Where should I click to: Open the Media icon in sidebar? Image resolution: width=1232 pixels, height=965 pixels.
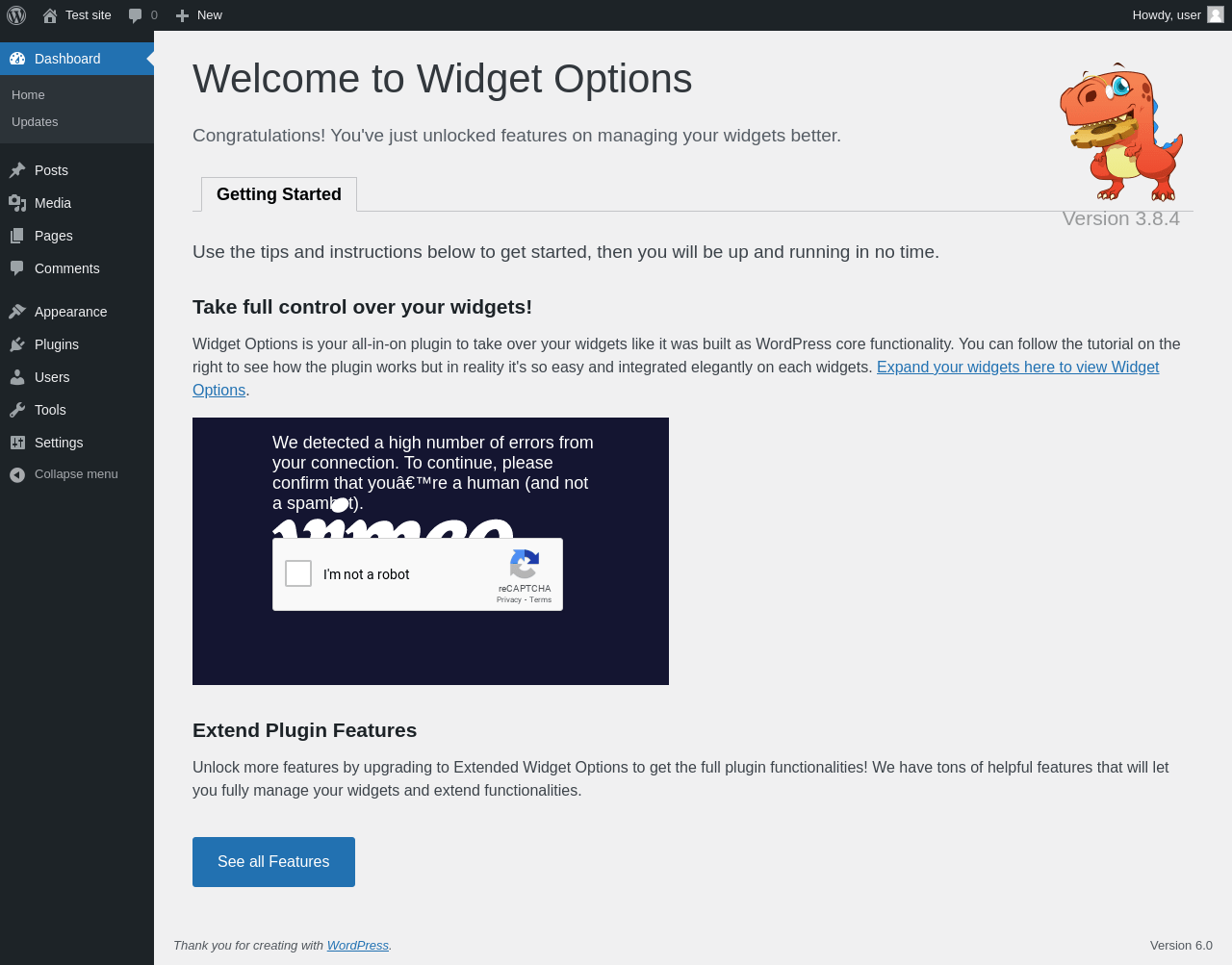pos(17,203)
